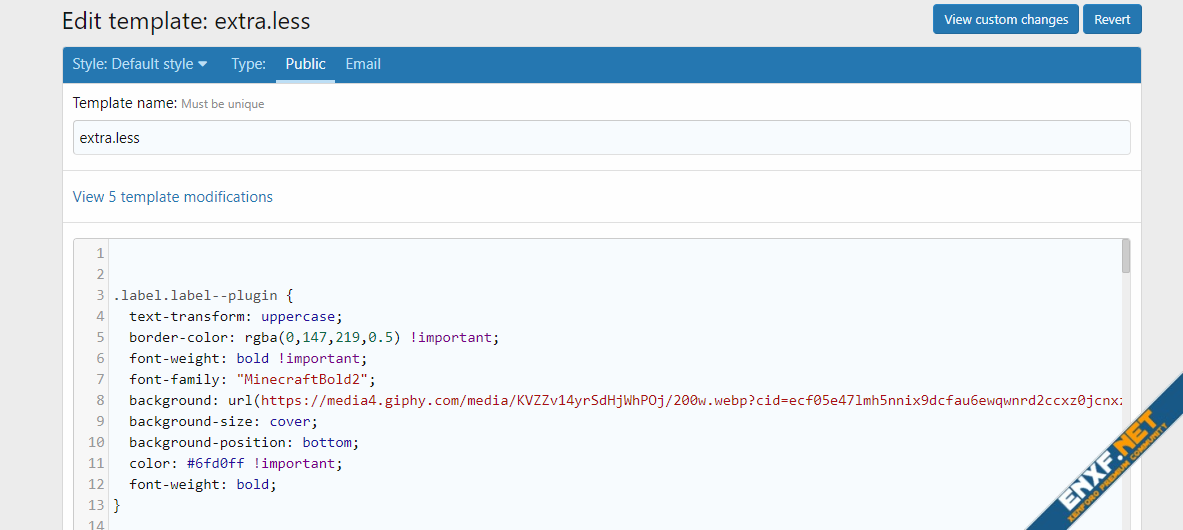1183x530 pixels.
Task: Click the background-size: cover line
Action: (x=221, y=421)
